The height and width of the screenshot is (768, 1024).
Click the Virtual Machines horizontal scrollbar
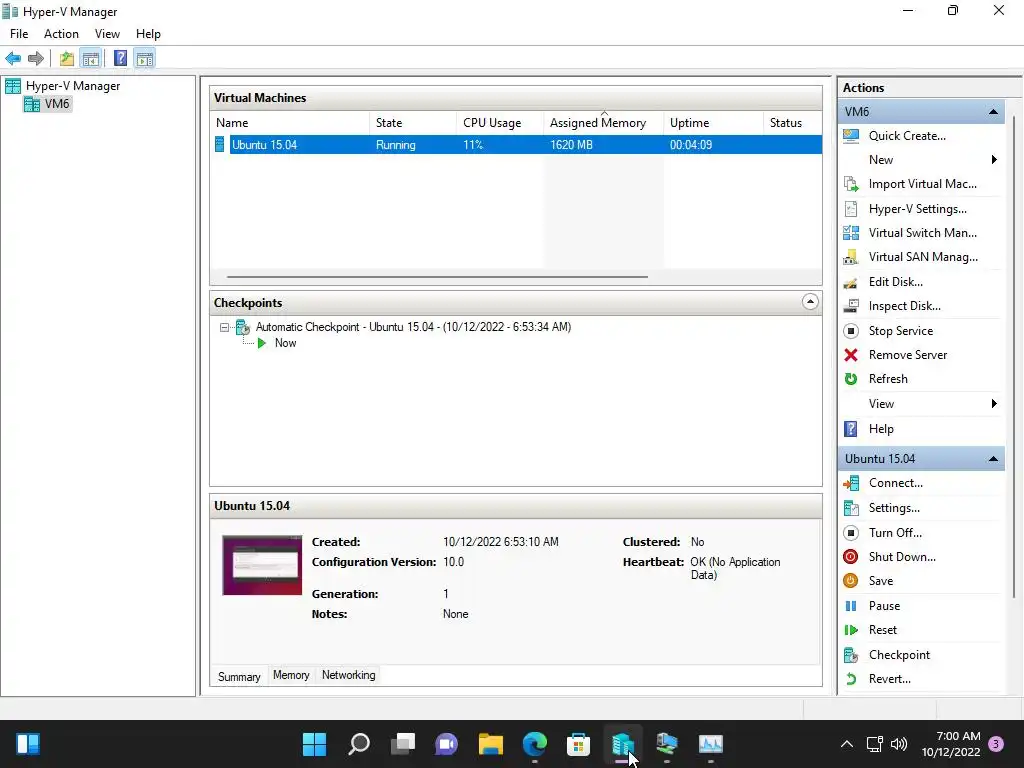[437, 277]
